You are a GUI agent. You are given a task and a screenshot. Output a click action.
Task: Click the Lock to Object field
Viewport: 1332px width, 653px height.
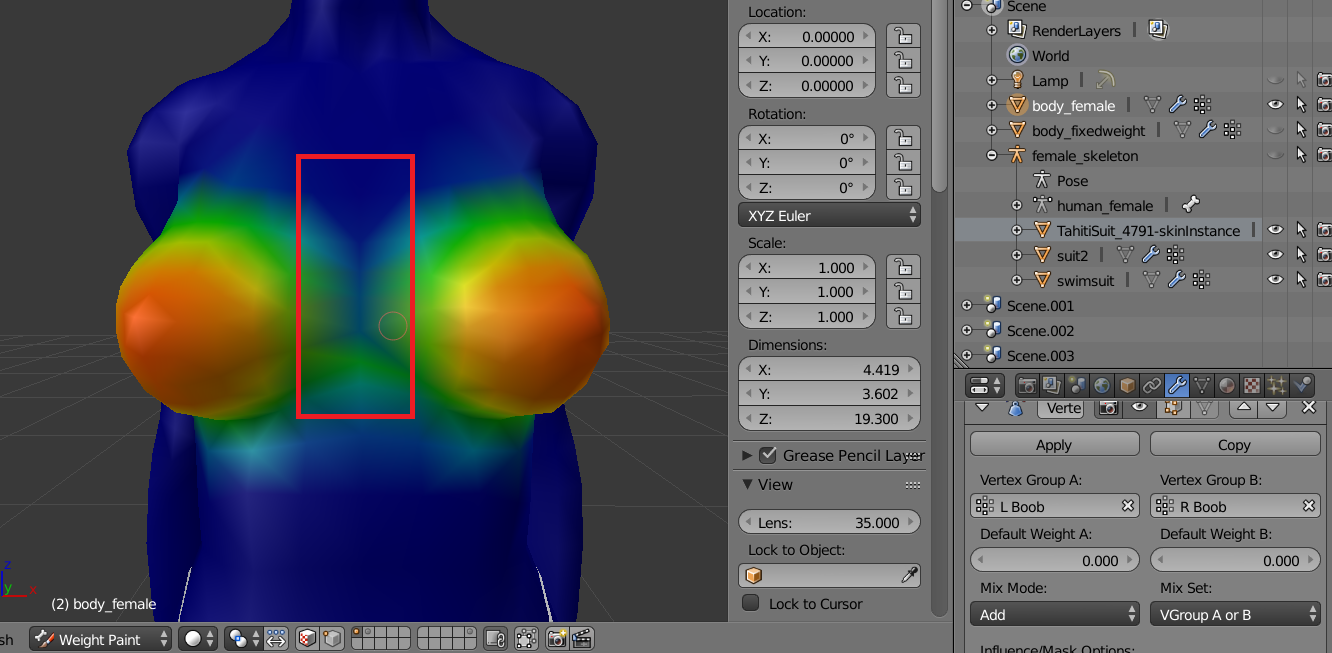click(829, 575)
